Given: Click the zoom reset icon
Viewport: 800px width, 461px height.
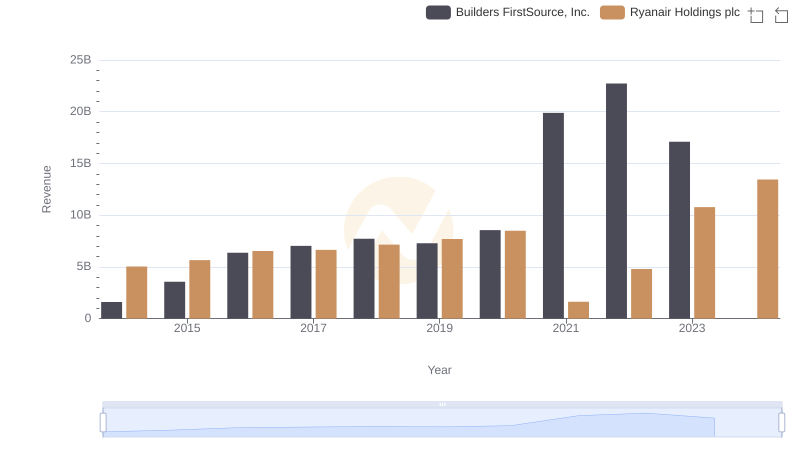Looking at the screenshot, I should click(x=781, y=15).
